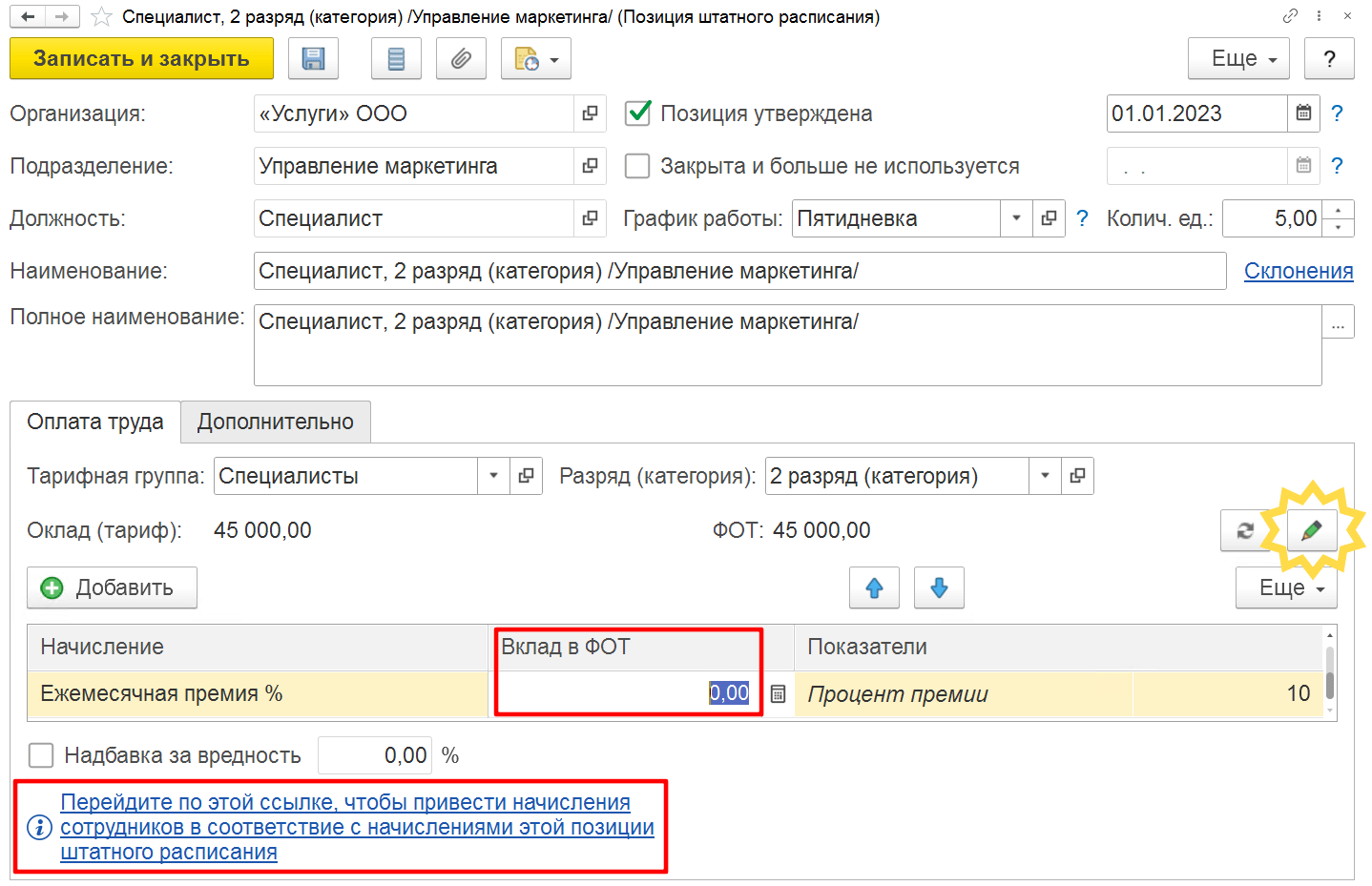Switch to the Оплата труда tab
Viewport: 1372px width, 886px height.
(94, 422)
